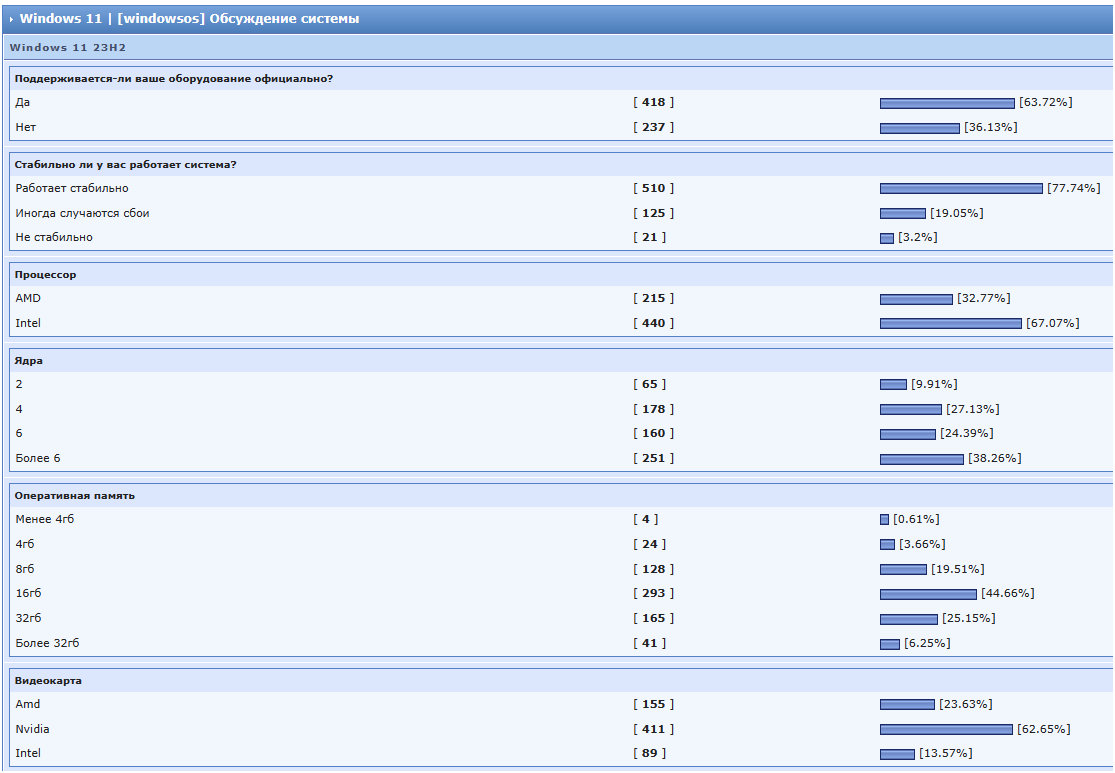Click vote count 440 for Intel processor
This screenshot has width=1115, height=773.
click(x=653, y=324)
